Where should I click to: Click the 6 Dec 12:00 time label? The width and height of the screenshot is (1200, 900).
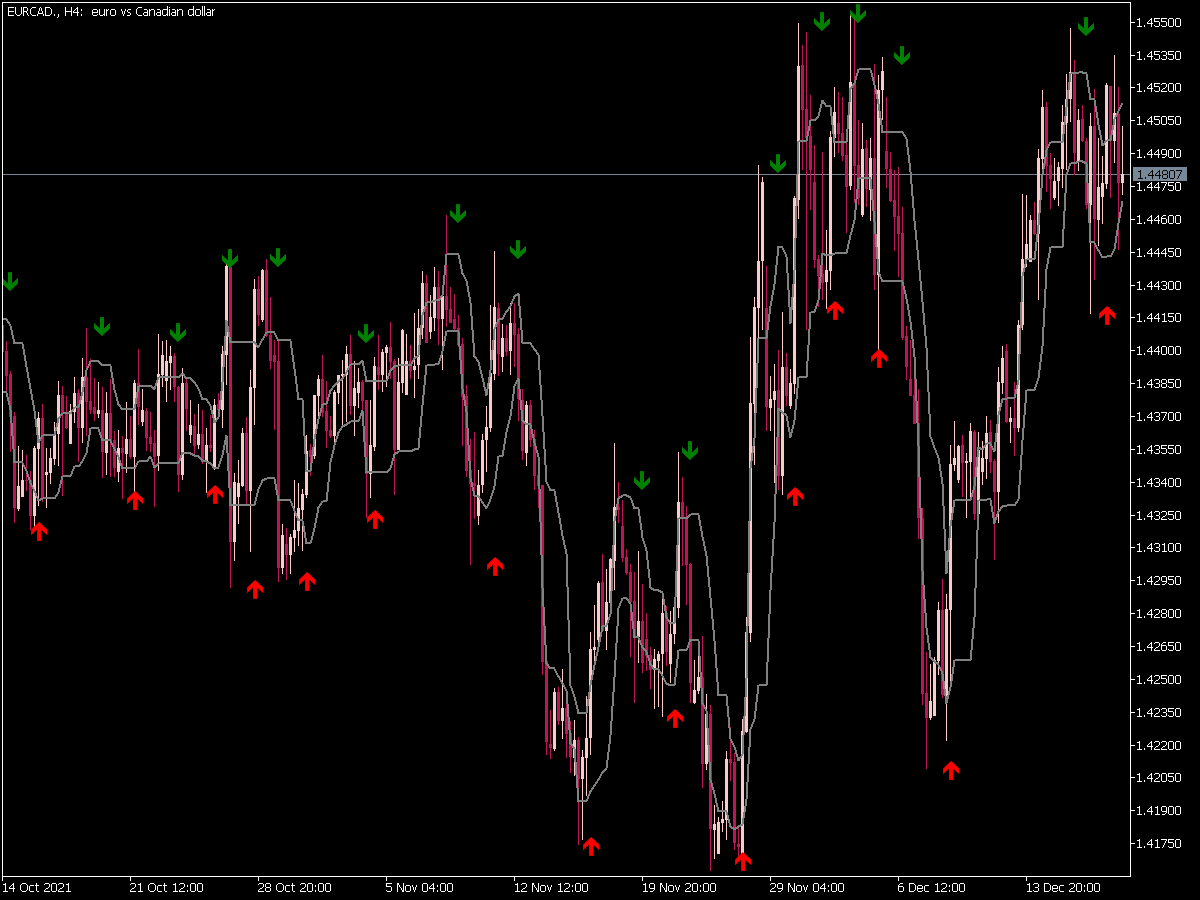(932, 887)
